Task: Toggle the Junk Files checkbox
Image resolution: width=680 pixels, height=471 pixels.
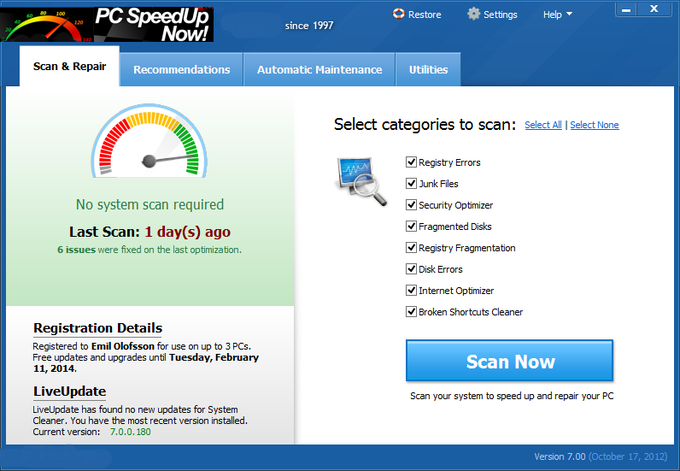Action: coord(411,183)
